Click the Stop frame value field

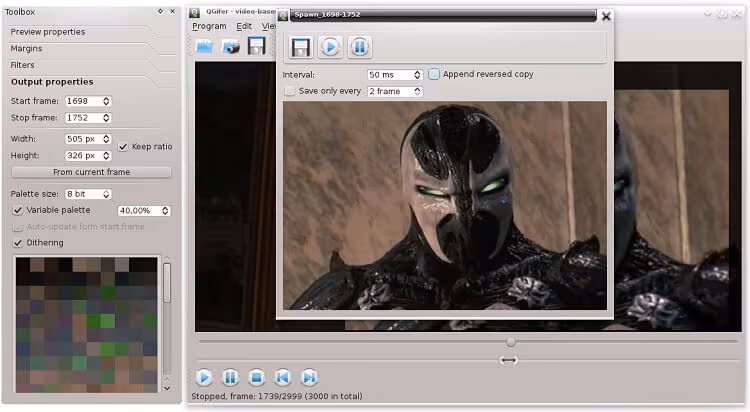pos(84,118)
